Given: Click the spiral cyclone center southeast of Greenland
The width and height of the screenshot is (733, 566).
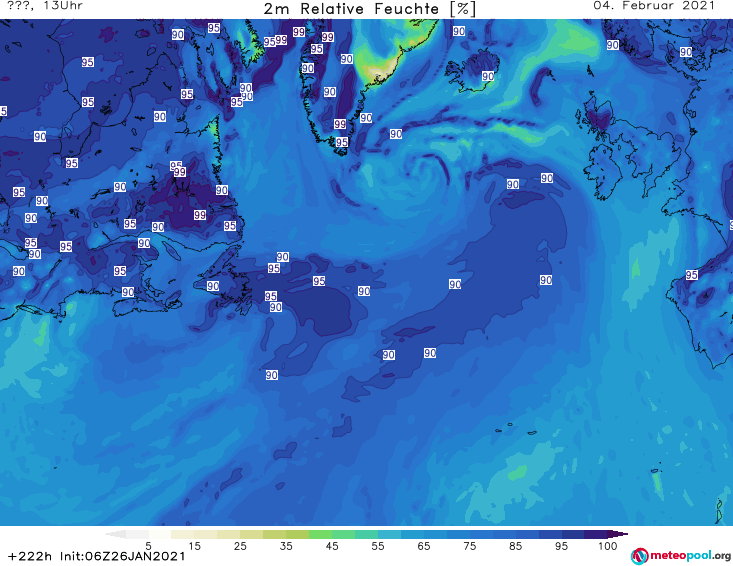Looking at the screenshot, I should 423,172.
